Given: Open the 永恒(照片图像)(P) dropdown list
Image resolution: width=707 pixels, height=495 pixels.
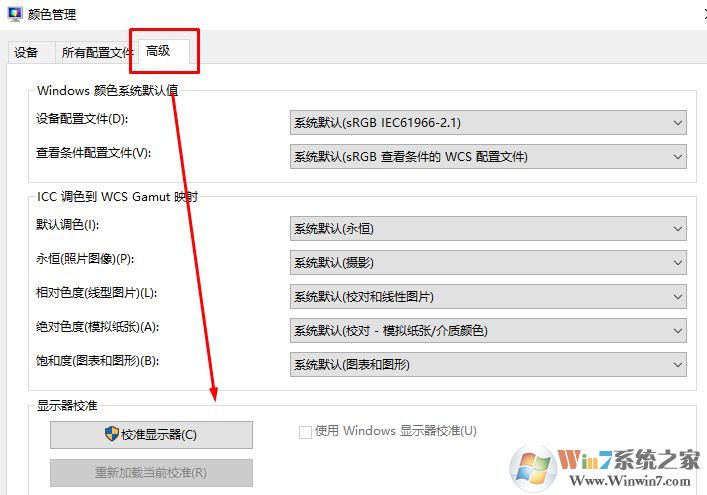Looking at the screenshot, I should point(487,263).
